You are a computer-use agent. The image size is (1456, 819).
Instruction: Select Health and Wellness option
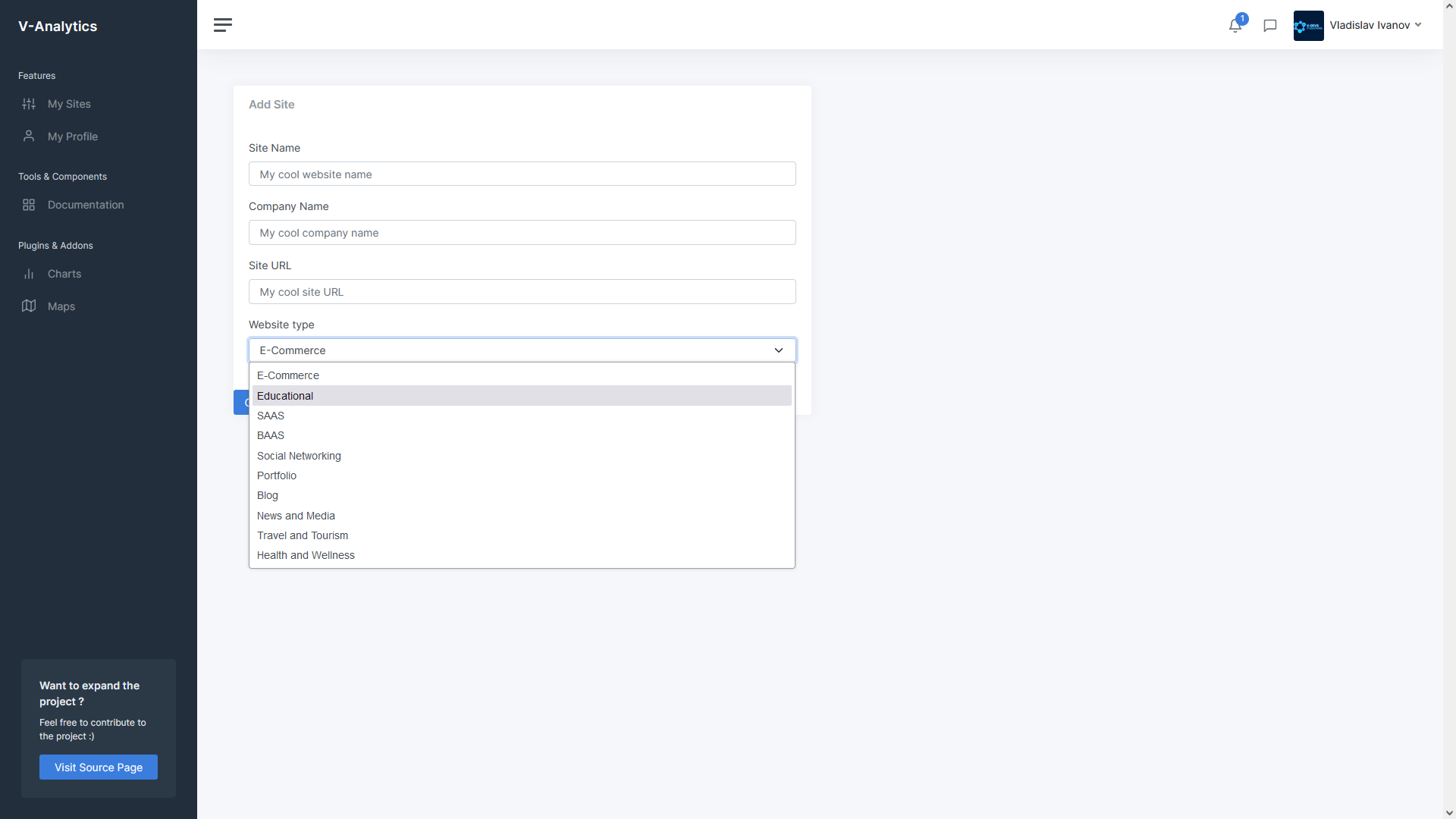point(306,555)
